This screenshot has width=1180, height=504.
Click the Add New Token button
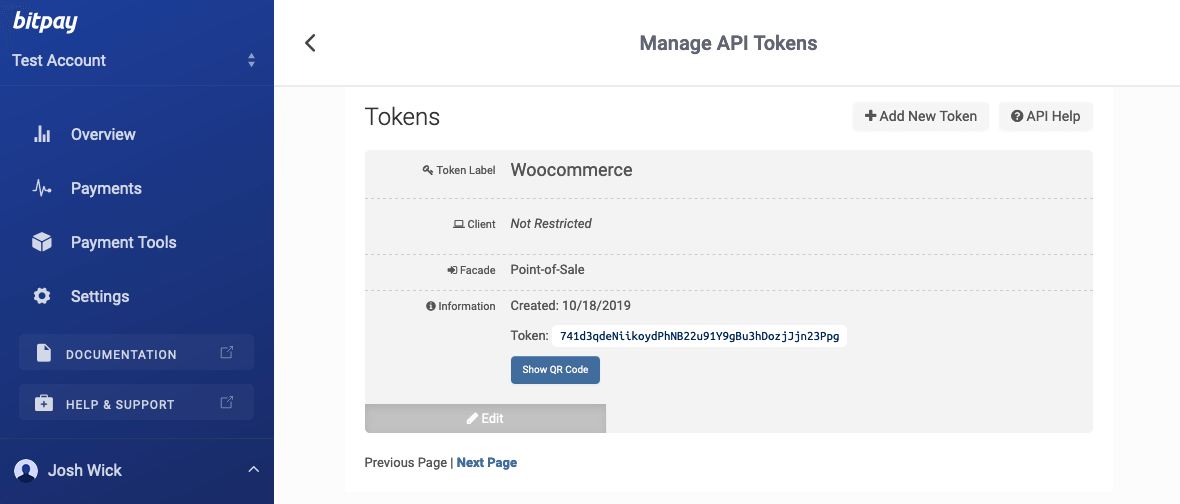921,116
